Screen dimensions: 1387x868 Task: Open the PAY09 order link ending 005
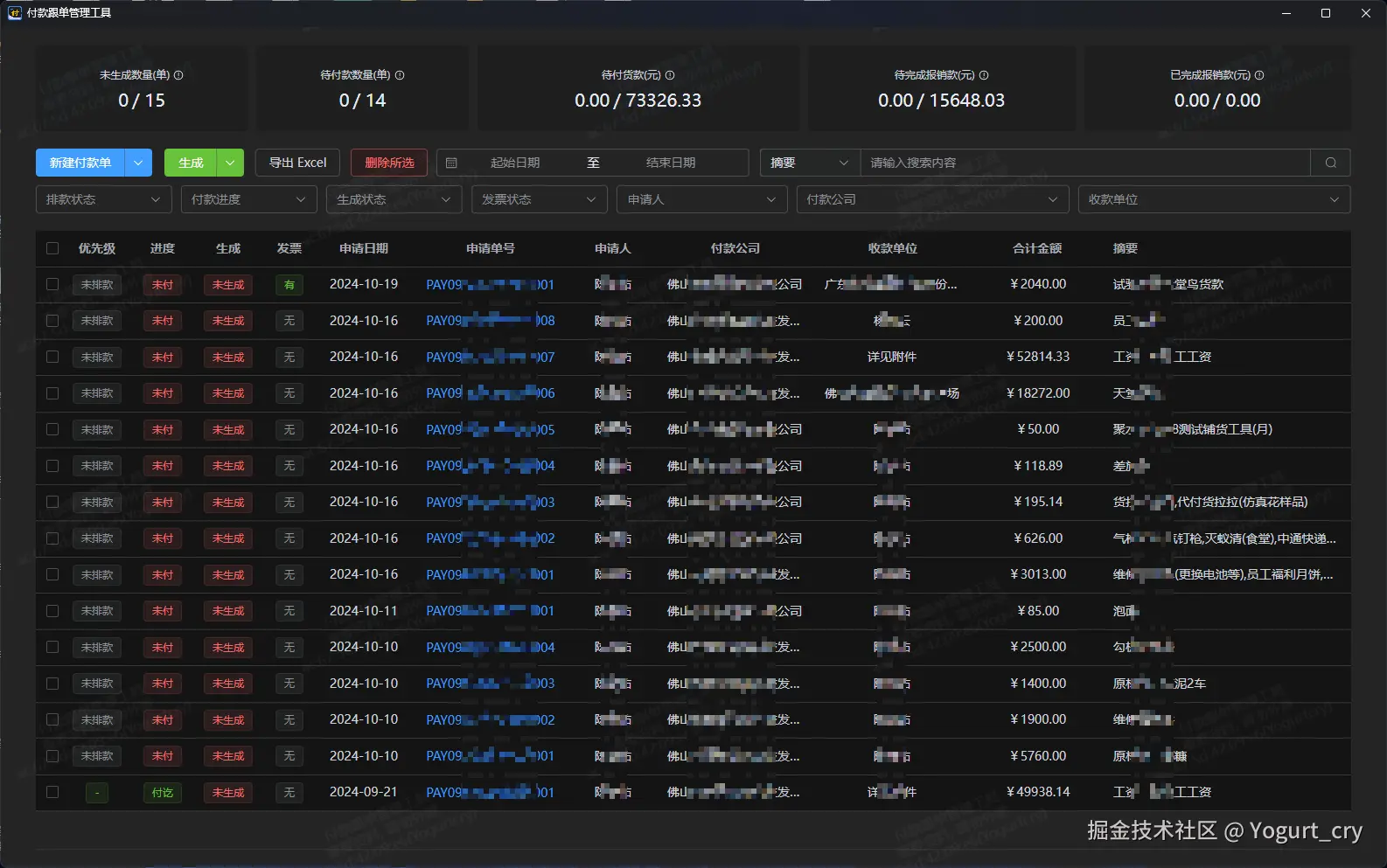491,429
